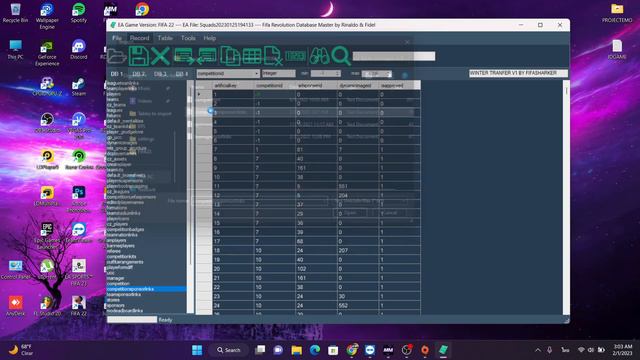Open the FIFA 22 desktop icon
Image resolution: width=640 pixels, height=360 pixels.
click(79, 306)
